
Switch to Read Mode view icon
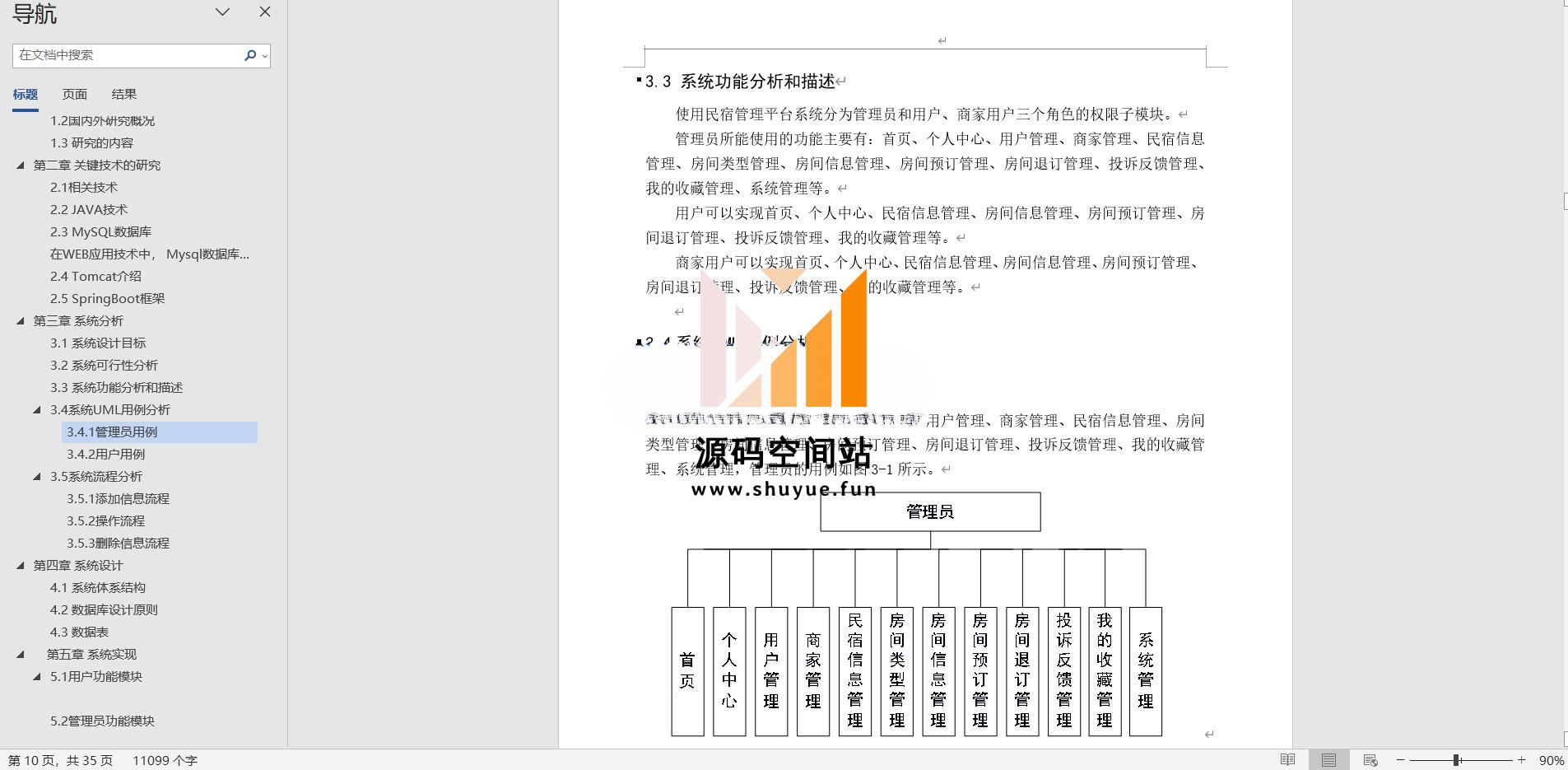click(x=1288, y=760)
